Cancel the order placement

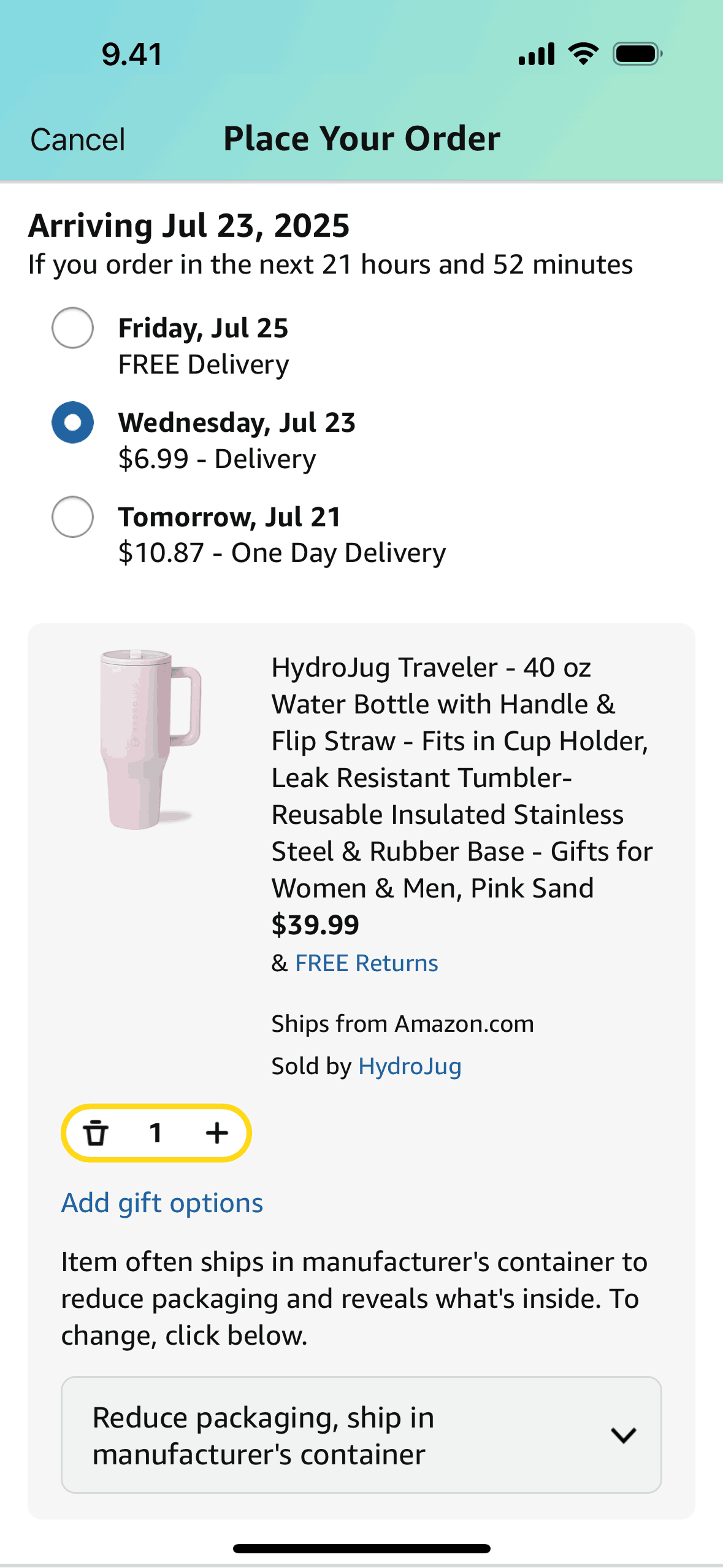(x=78, y=139)
